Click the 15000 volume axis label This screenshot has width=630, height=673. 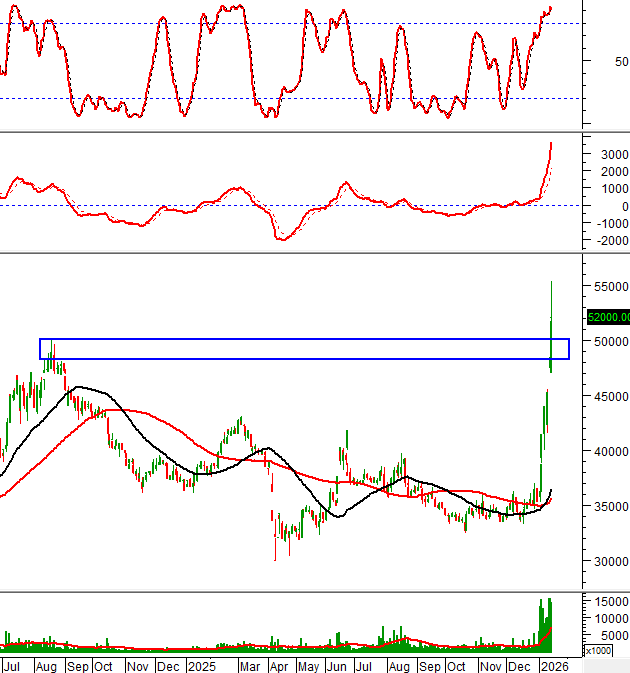point(613,601)
